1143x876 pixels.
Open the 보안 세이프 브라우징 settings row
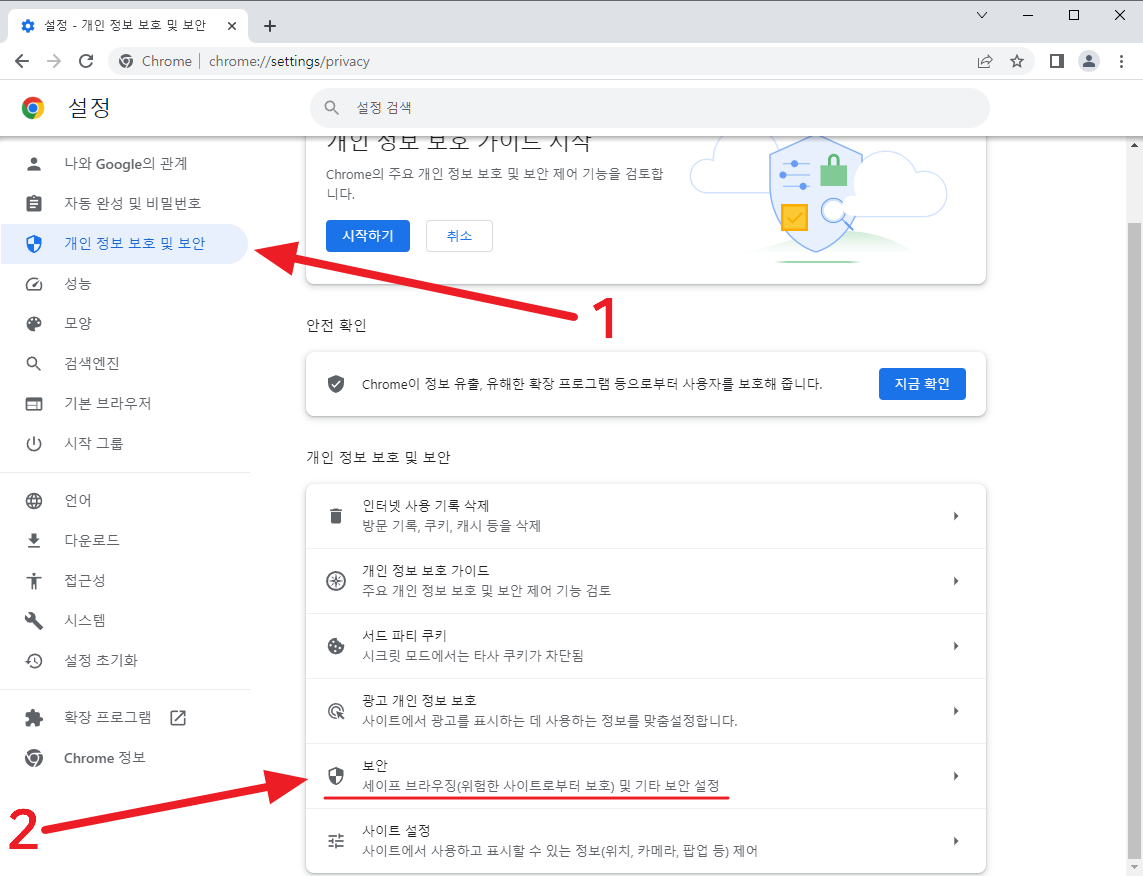coord(646,776)
